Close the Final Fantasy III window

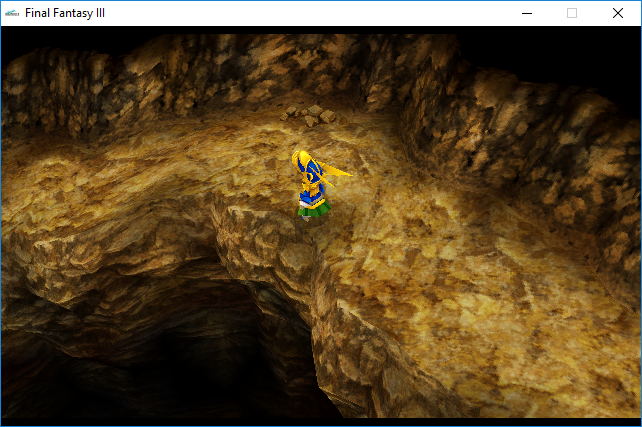(x=618, y=13)
